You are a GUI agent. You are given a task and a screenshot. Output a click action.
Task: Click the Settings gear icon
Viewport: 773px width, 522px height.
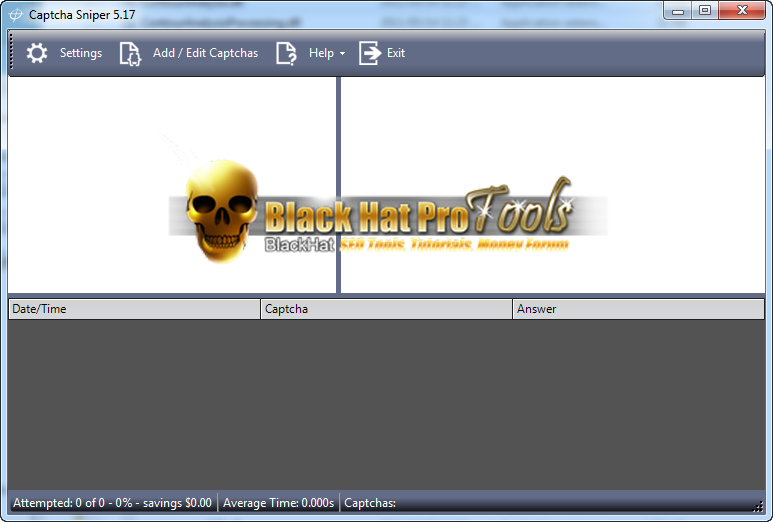[x=37, y=53]
